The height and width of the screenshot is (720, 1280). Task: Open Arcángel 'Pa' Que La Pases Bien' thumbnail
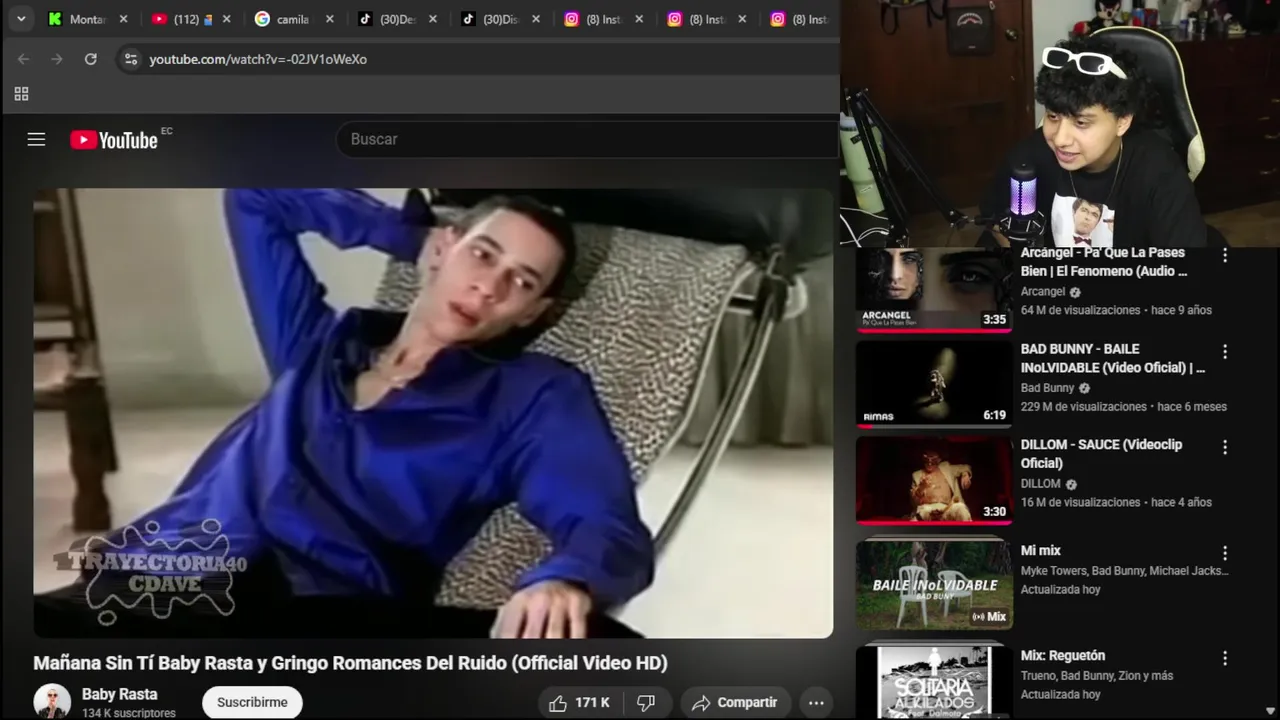(934, 290)
